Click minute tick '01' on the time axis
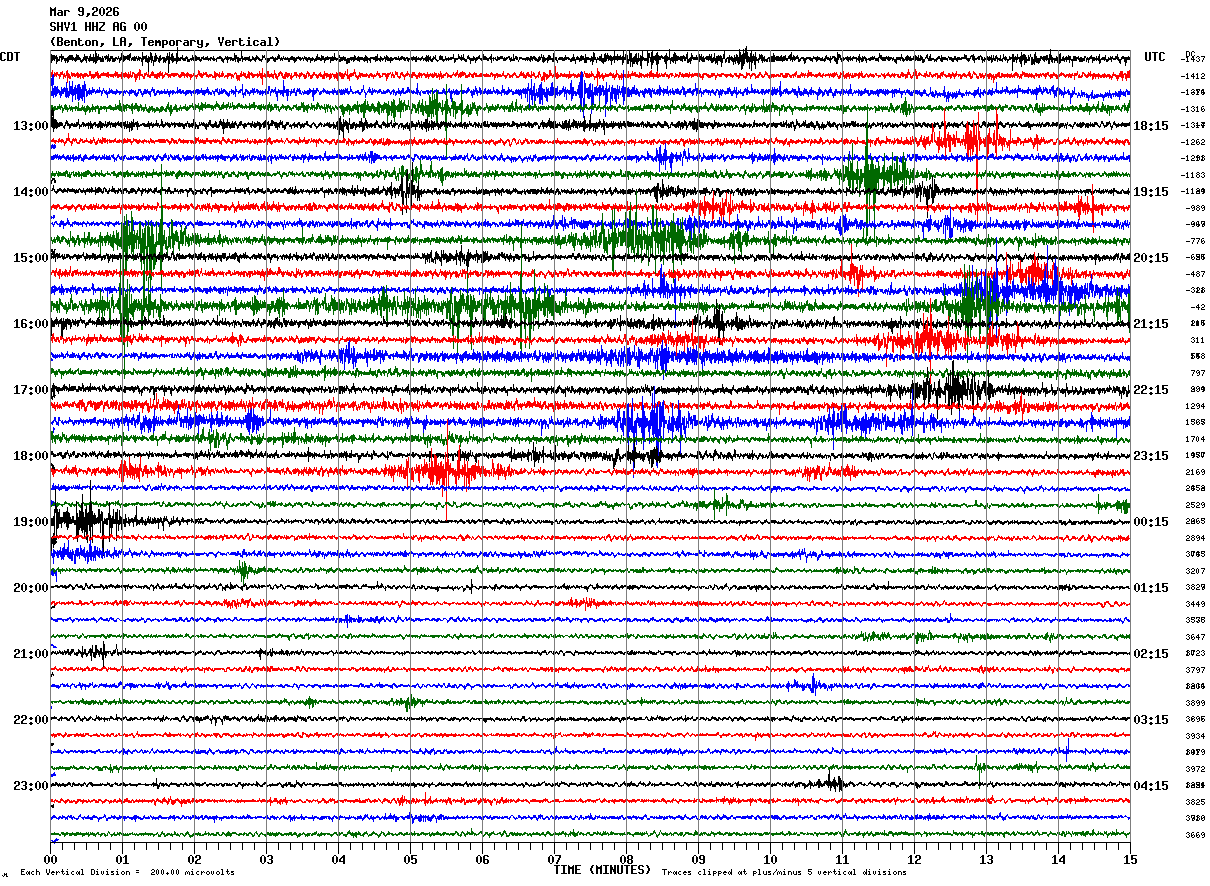This screenshot has width=1210, height=886. [x=122, y=859]
